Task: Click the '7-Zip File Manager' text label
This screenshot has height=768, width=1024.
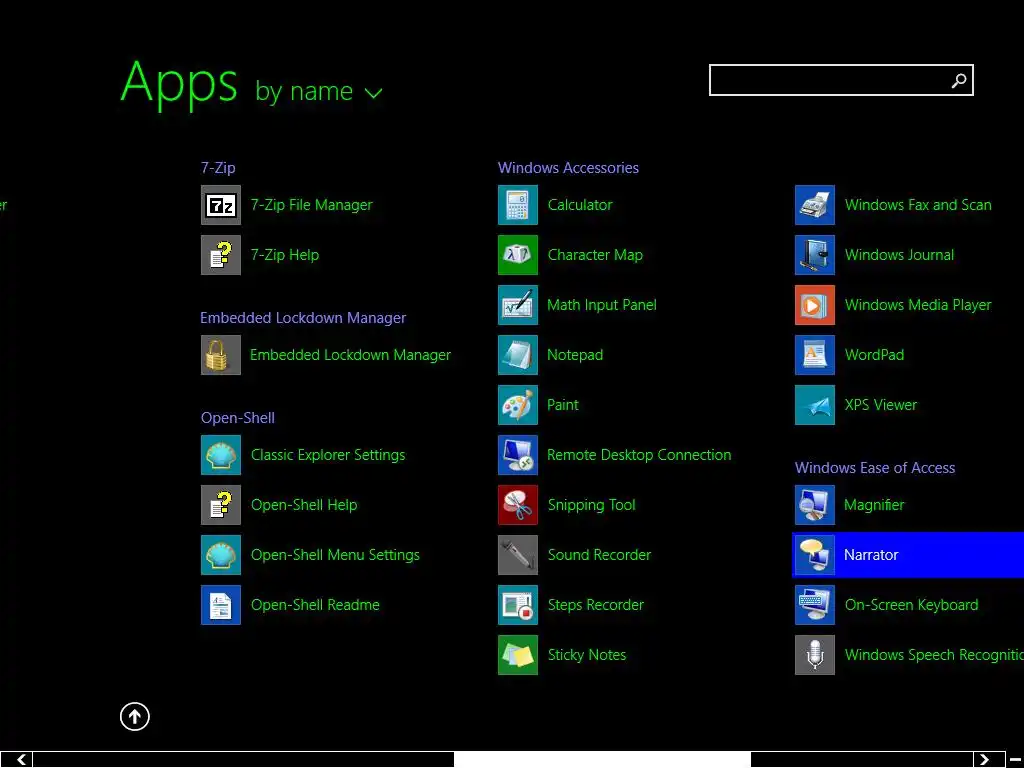Action: (x=312, y=205)
